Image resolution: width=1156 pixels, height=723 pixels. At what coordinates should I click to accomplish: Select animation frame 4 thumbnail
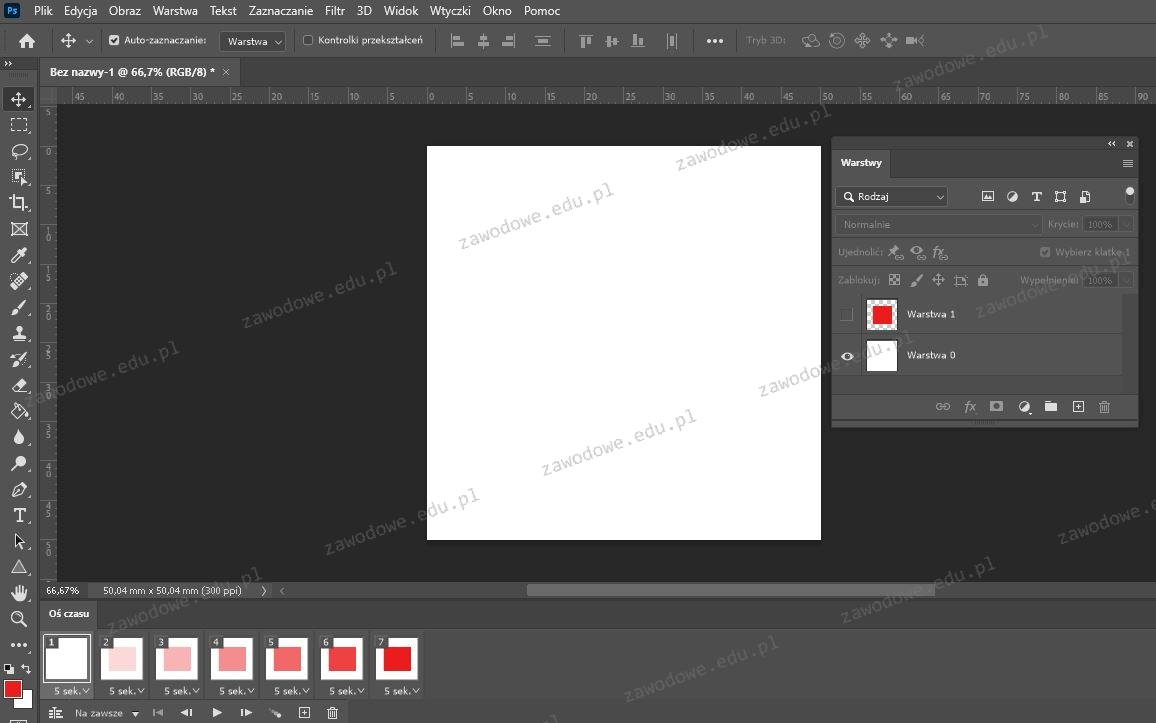click(232, 658)
